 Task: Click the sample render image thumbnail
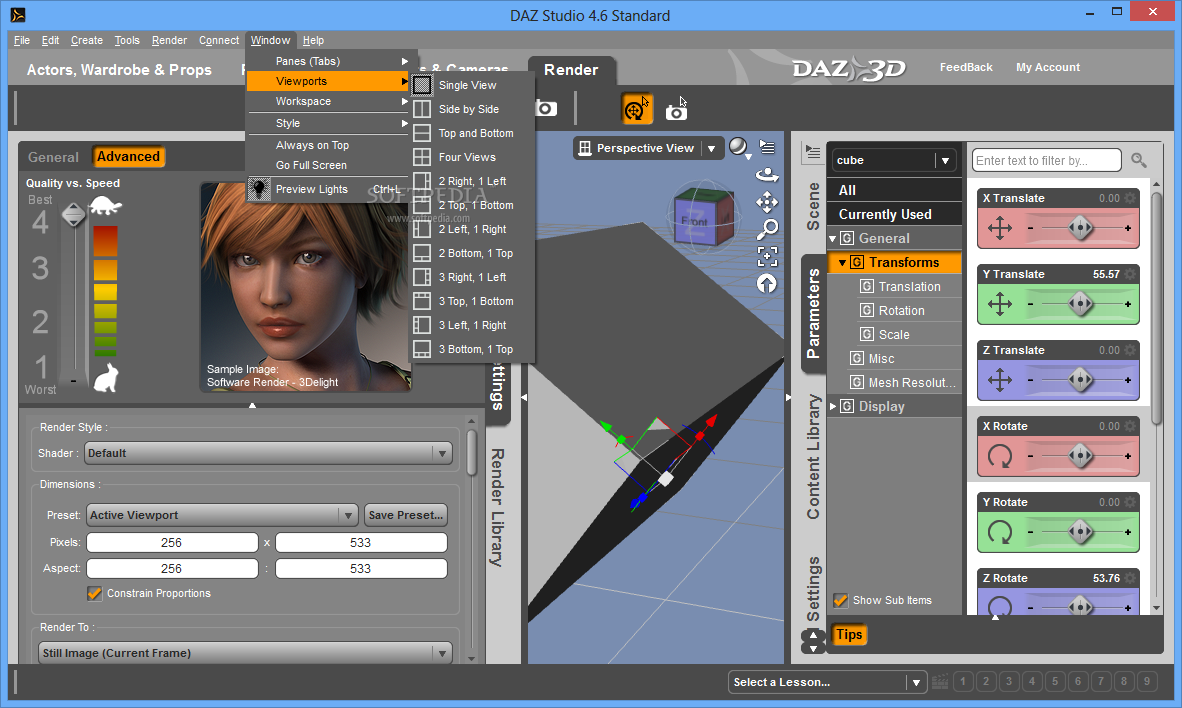(x=306, y=287)
